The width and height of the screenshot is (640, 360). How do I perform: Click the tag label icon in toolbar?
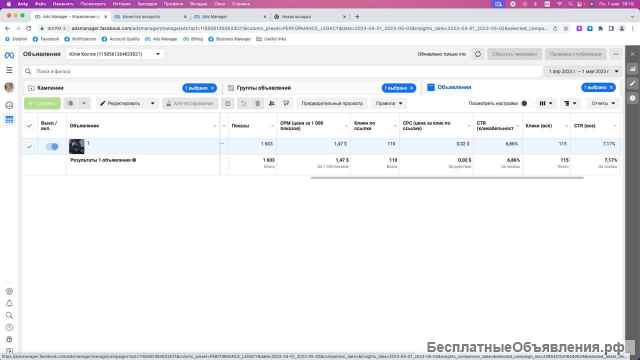coord(286,103)
